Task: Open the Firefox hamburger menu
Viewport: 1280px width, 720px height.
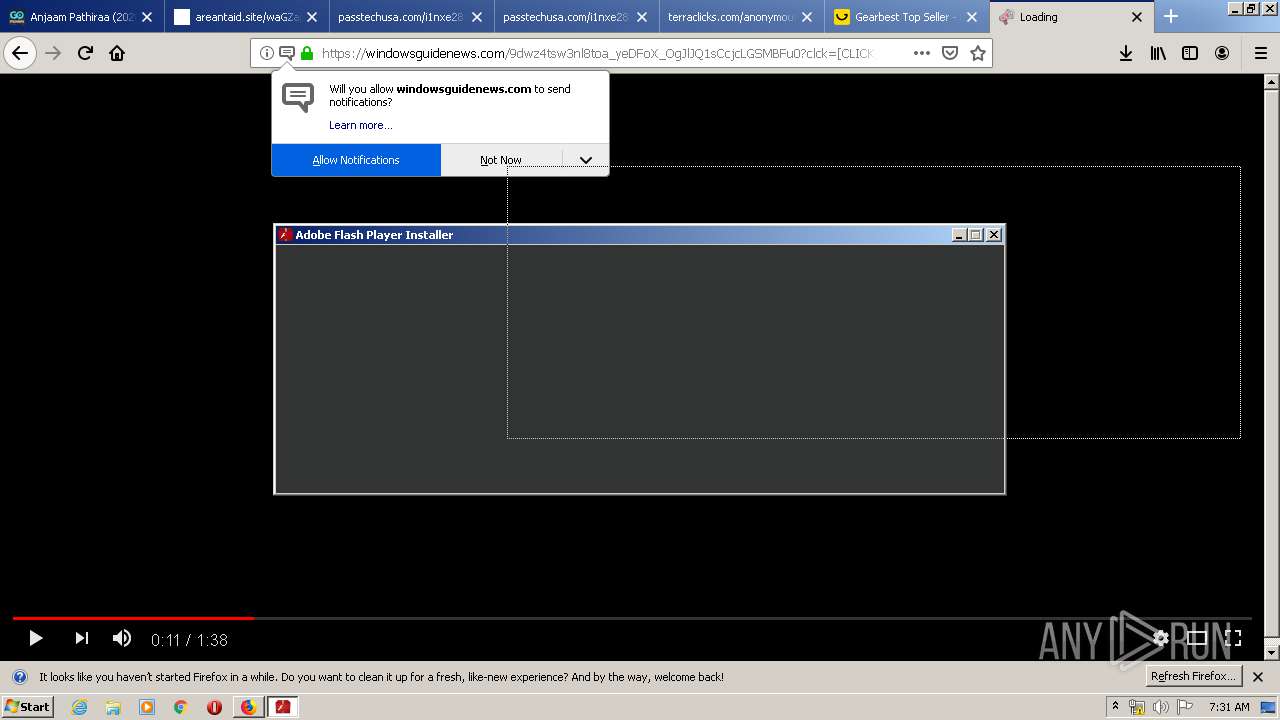Action: (1260, 53)
